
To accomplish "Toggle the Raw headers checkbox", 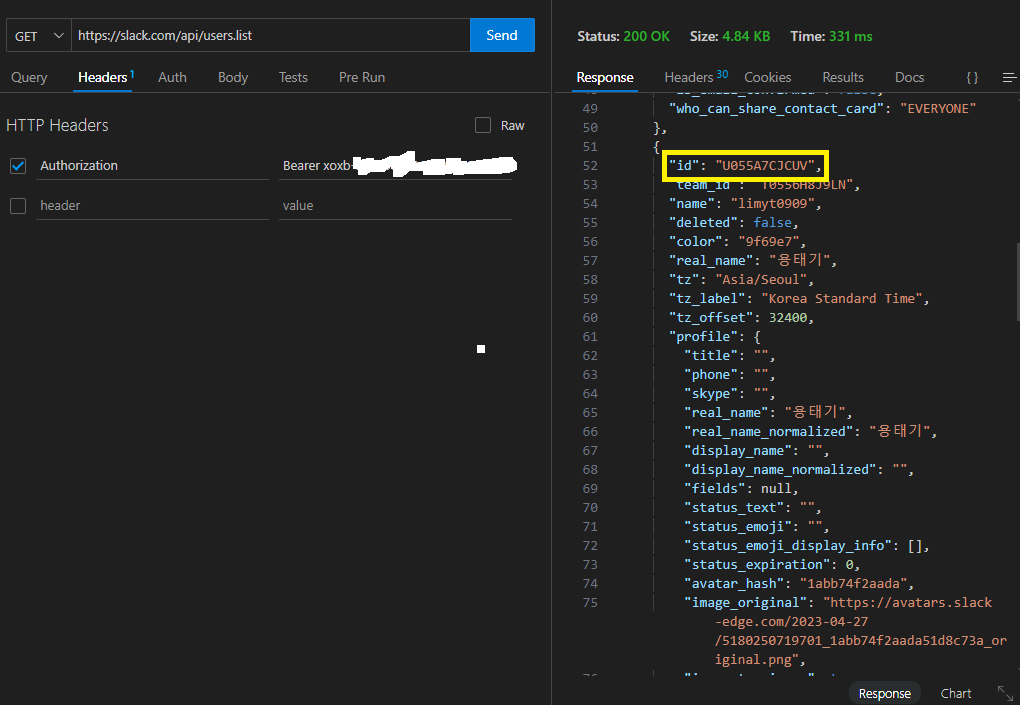I will tap(483, 125).
